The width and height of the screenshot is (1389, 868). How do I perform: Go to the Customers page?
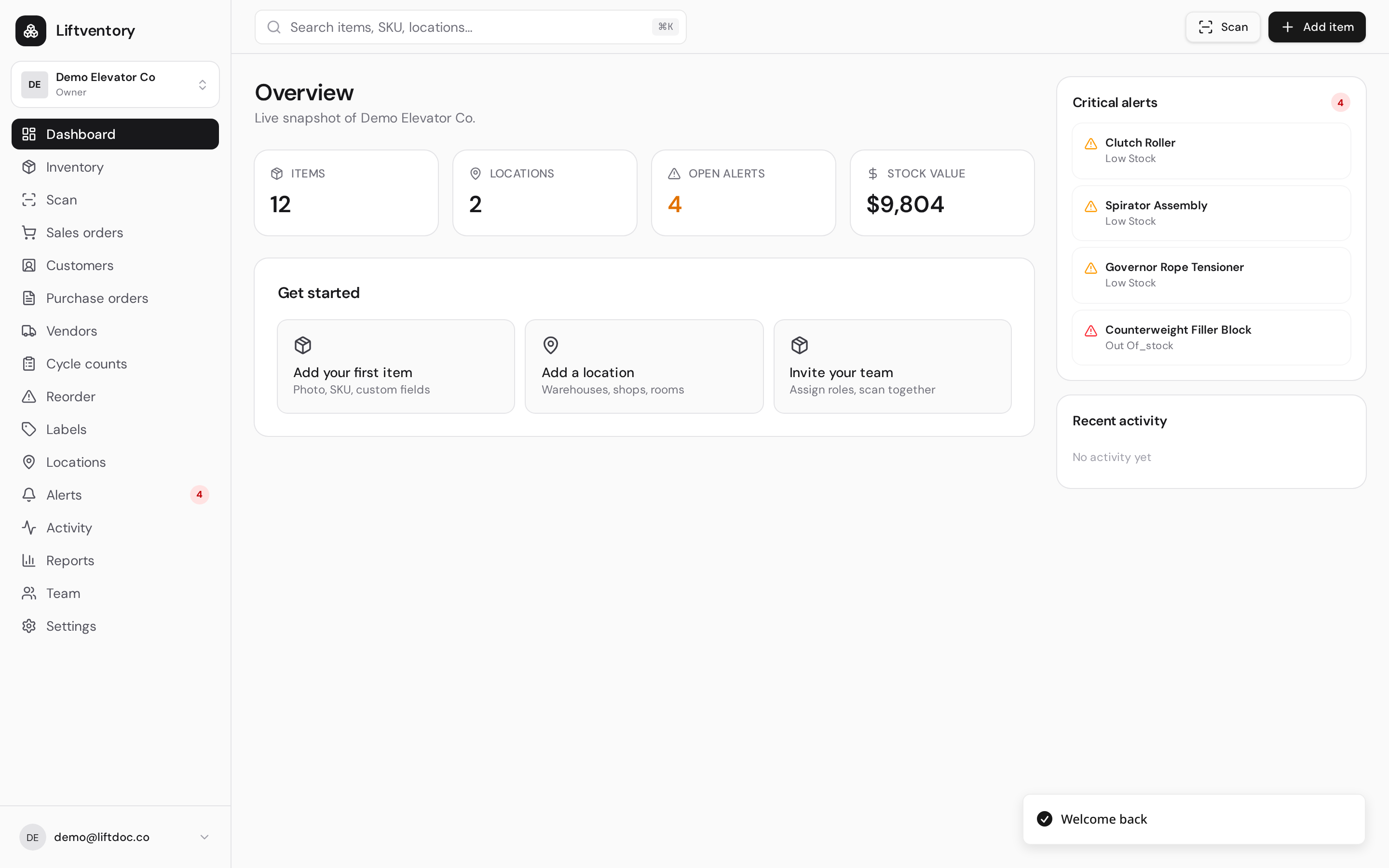tap(115, 265)
